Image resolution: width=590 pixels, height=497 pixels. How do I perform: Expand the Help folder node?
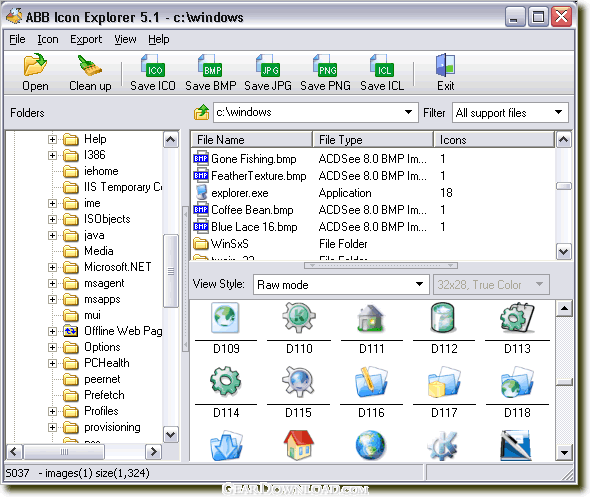tap(52, 140)
